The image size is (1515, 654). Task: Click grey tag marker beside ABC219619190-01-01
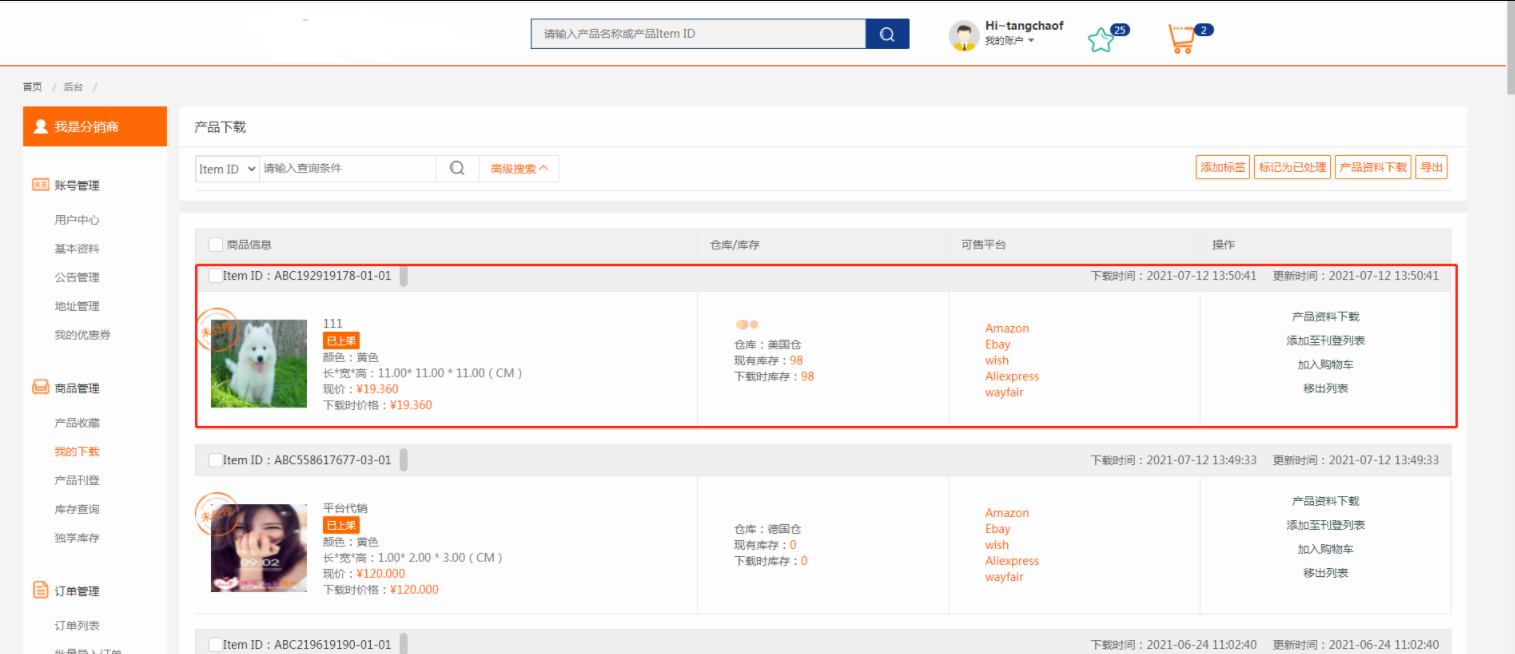pos(404,644)
